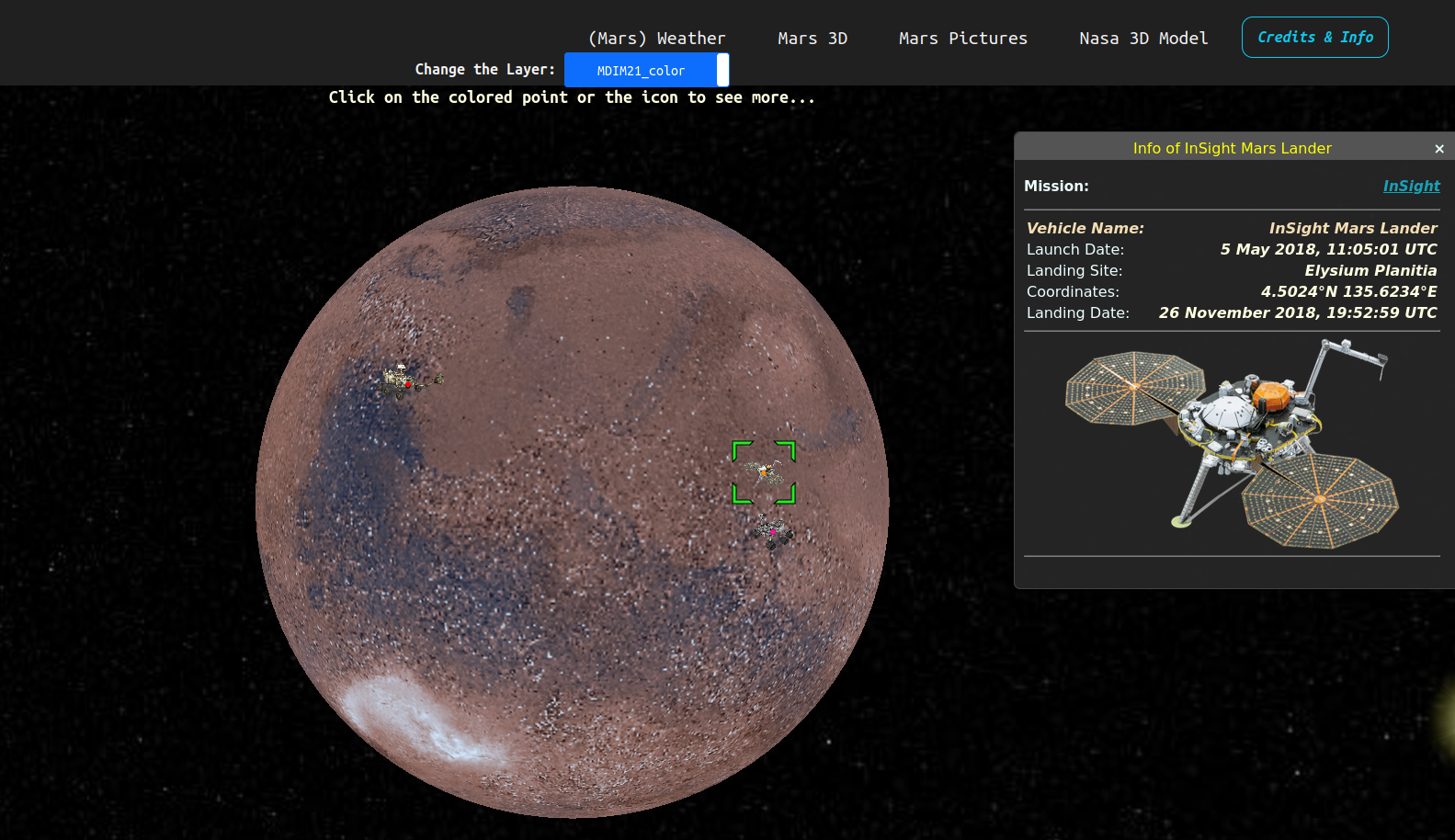Open the Credits & Info button
Screen dimensions: 1455x840
click(x=1315, y=38)
